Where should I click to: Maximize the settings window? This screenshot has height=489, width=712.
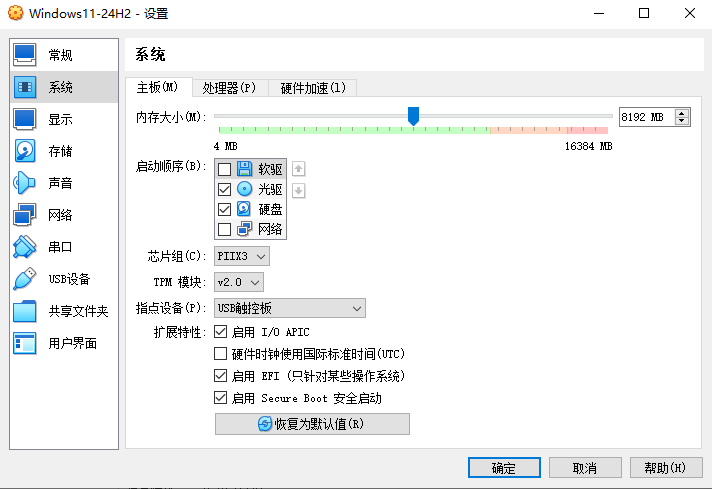[644, 13]
